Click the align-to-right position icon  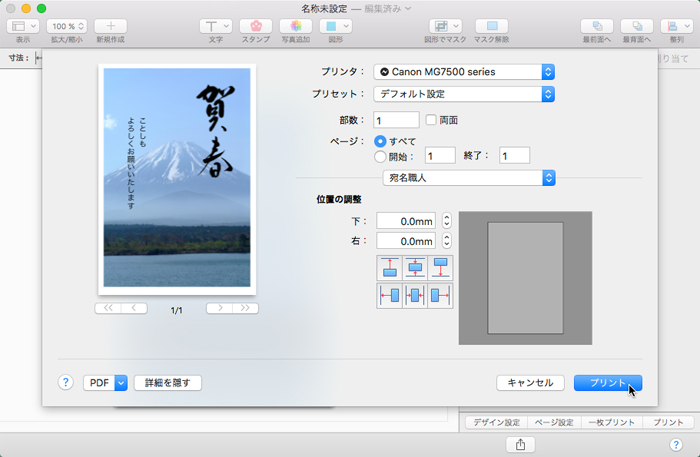tap(440, 295)
